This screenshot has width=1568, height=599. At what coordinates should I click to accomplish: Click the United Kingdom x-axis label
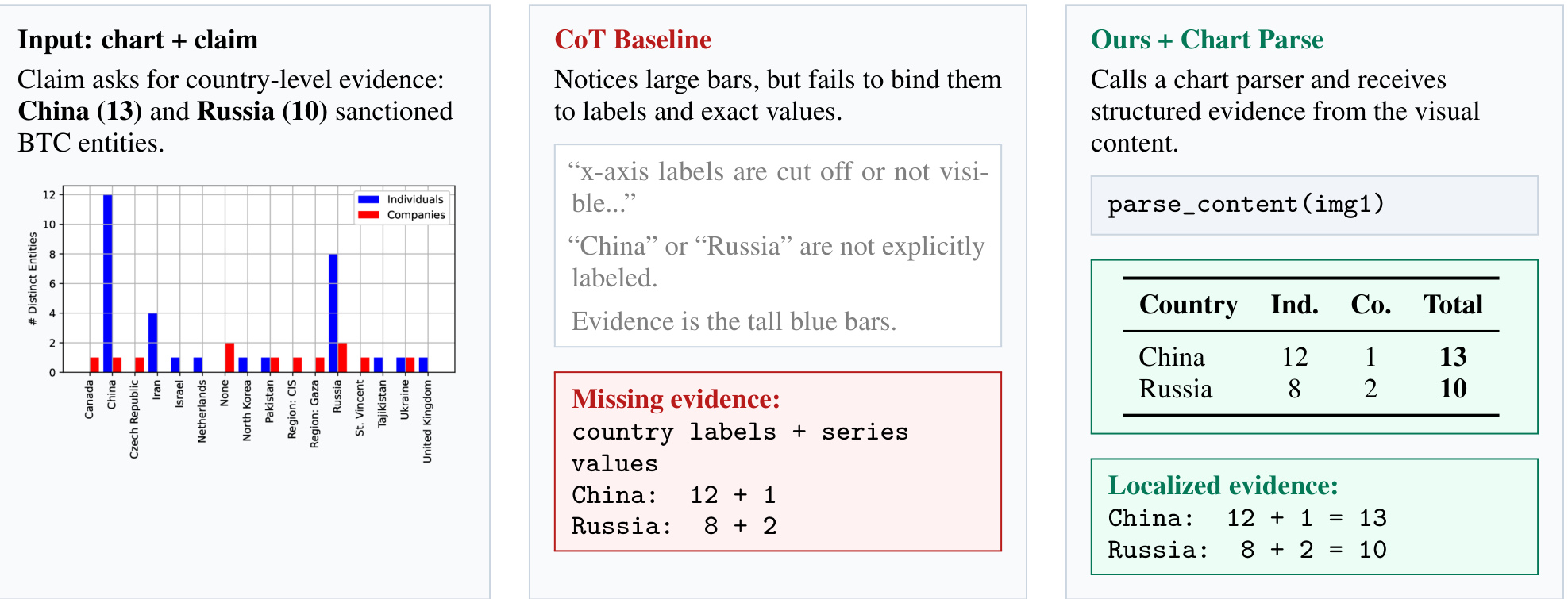(x=427, y=421)
